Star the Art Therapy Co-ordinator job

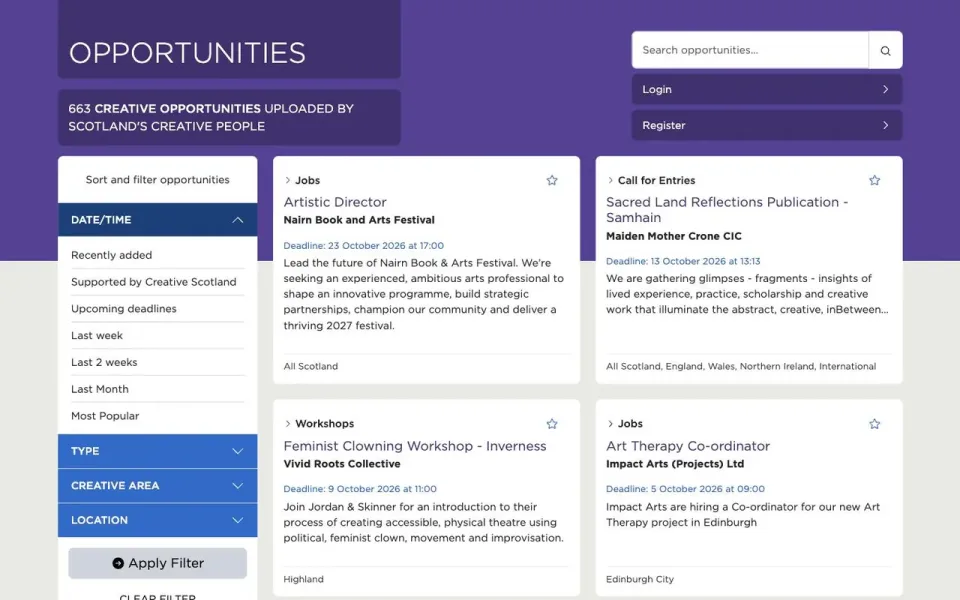[x=874, y=424]
